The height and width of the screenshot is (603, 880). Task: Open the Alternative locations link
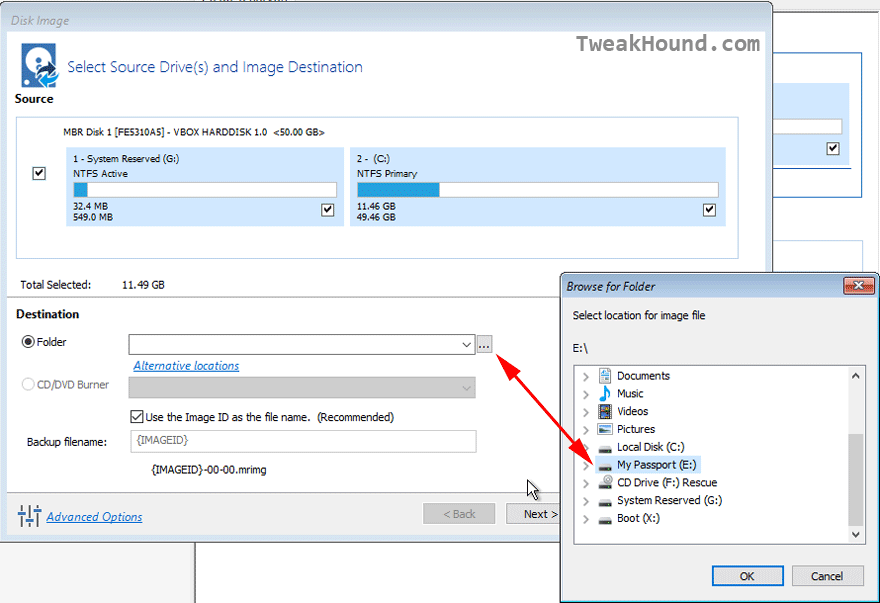186,366
